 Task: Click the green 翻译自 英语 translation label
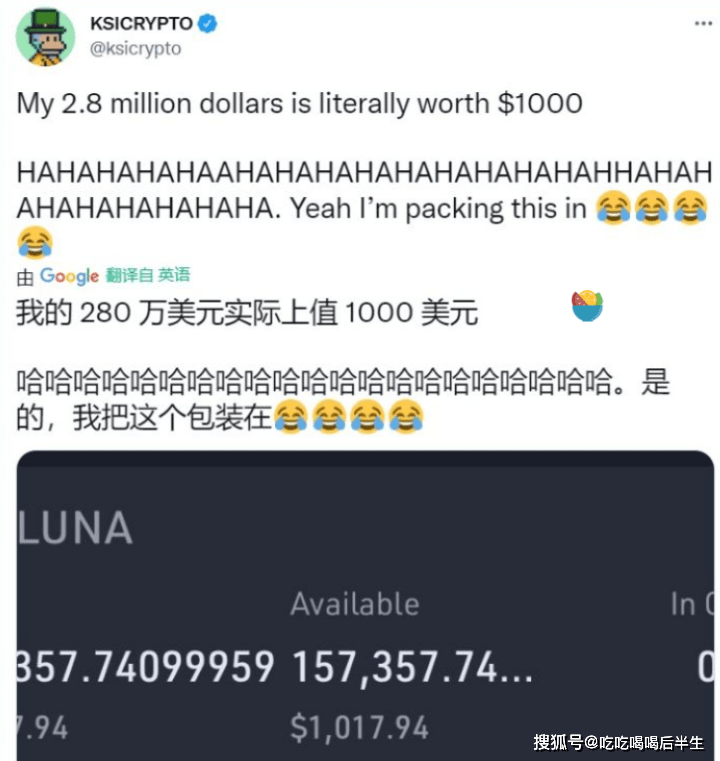(148, 275)
